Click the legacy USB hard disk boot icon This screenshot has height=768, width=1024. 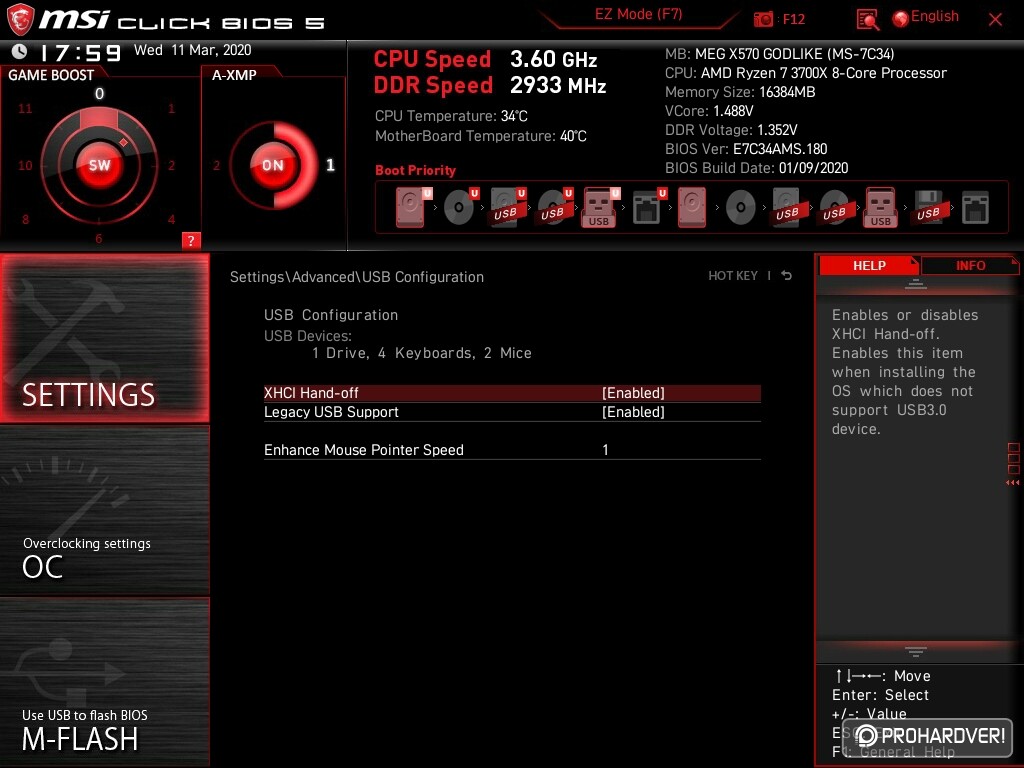click(x=787, y=208)
